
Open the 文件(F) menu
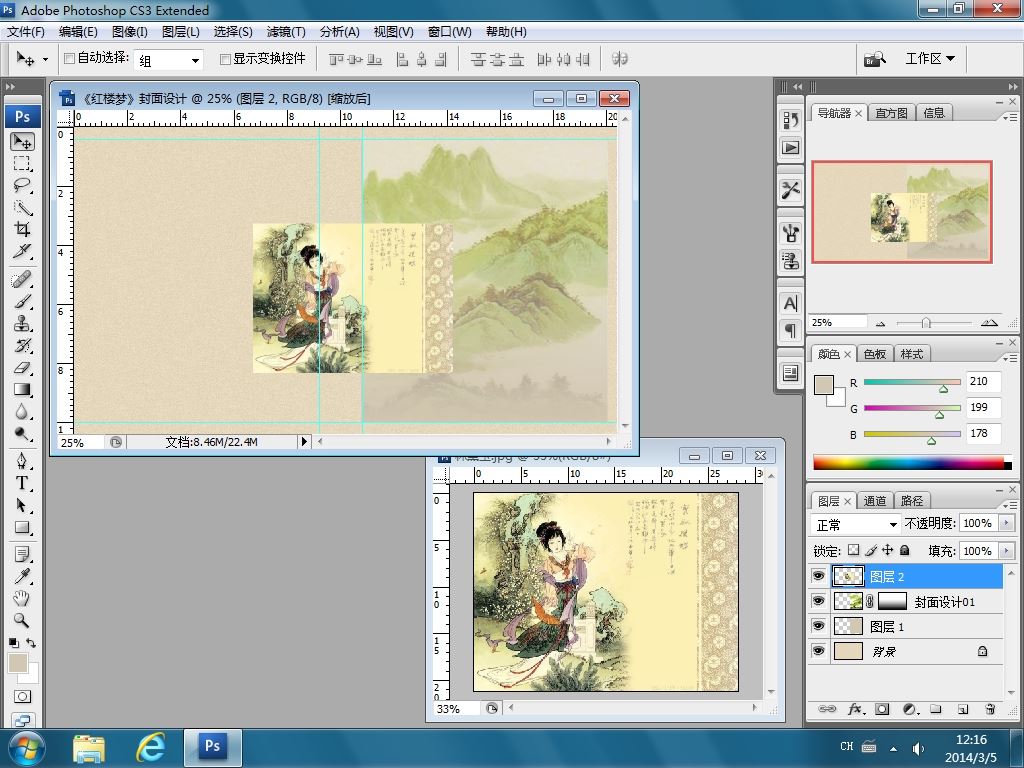tap(25, 32)
